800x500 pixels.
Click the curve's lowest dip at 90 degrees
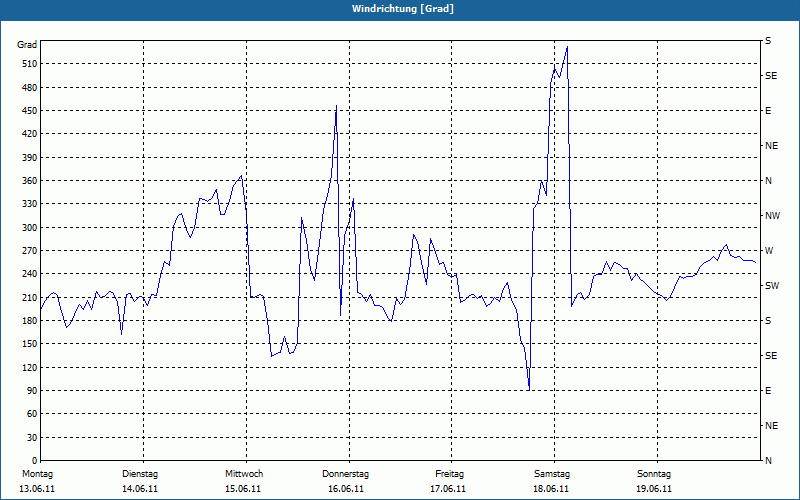point(530,390)
